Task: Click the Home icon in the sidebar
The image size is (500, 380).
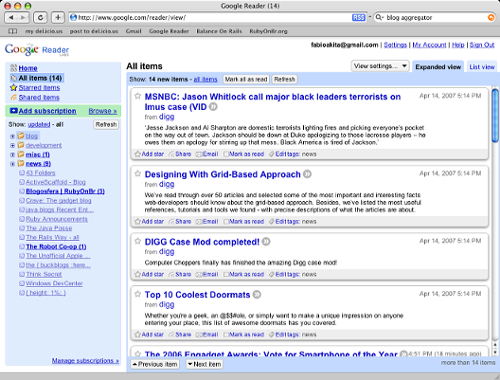Action: pyautogui.click(x=14, y=68)
